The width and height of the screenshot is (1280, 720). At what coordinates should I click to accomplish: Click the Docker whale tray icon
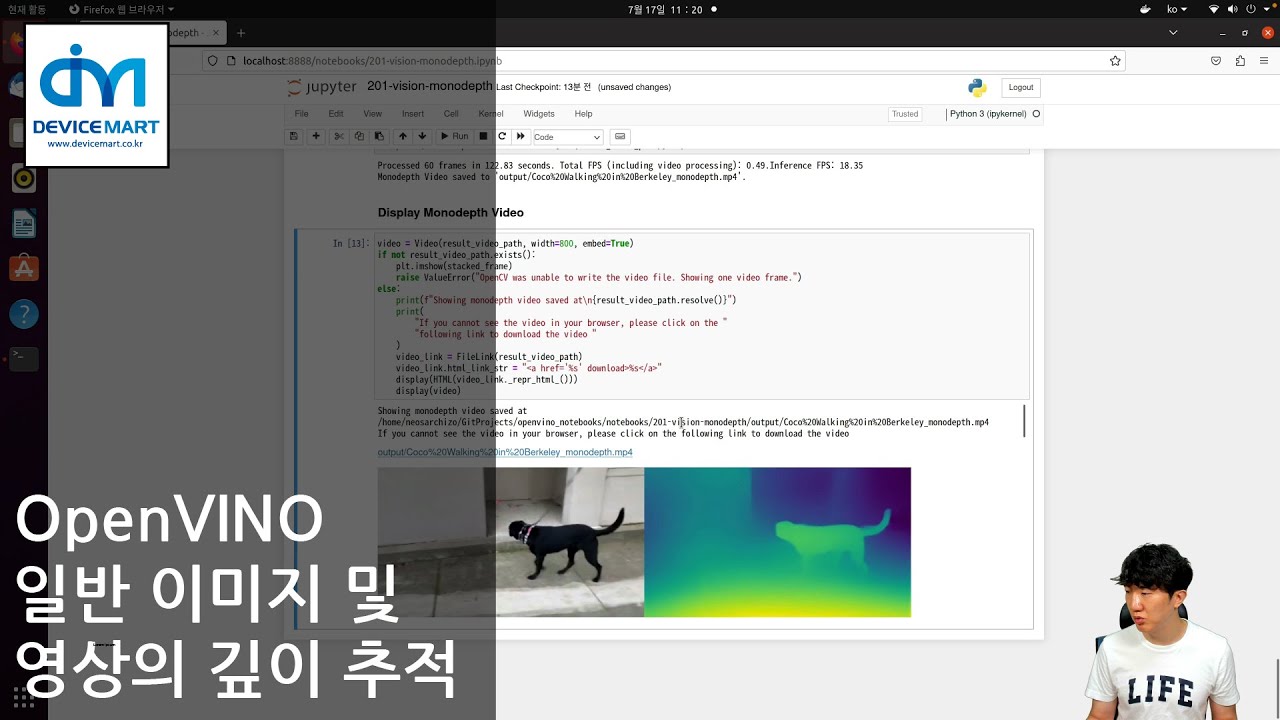click(1146, 9)
